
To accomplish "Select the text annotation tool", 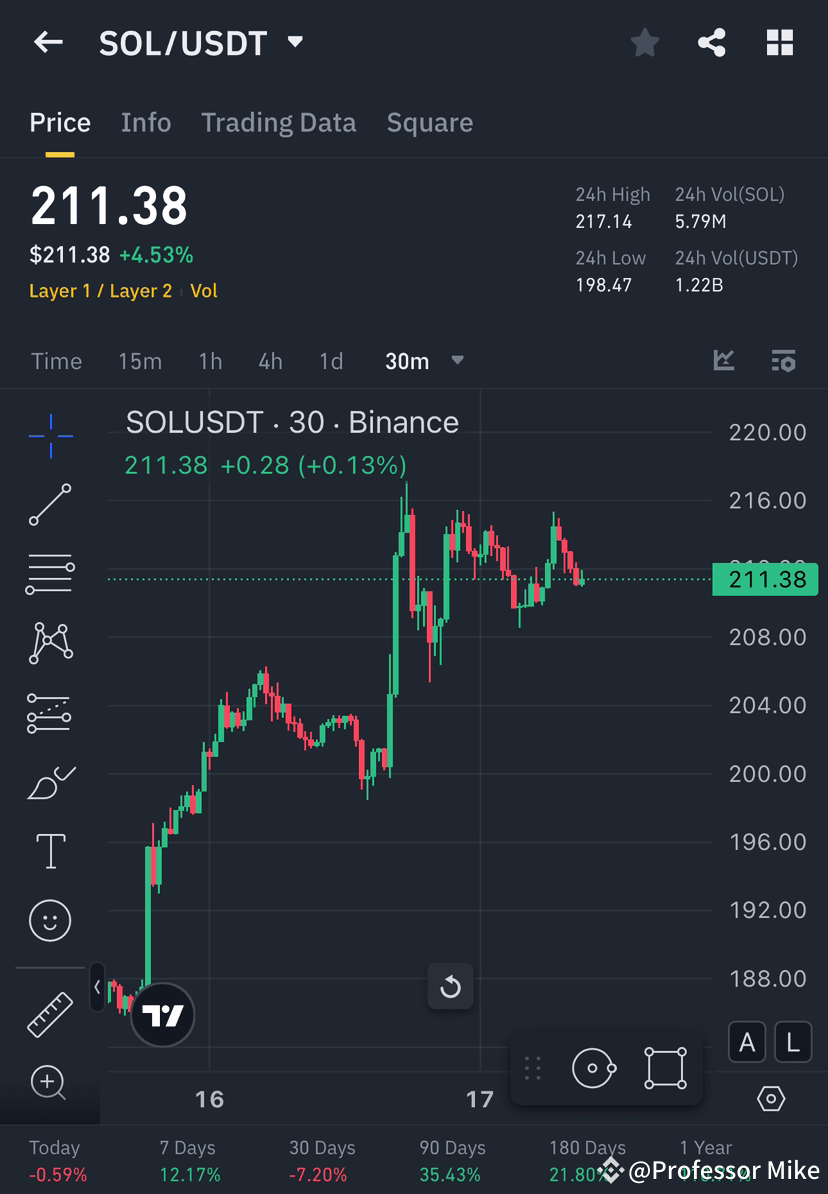I will 50,851.
